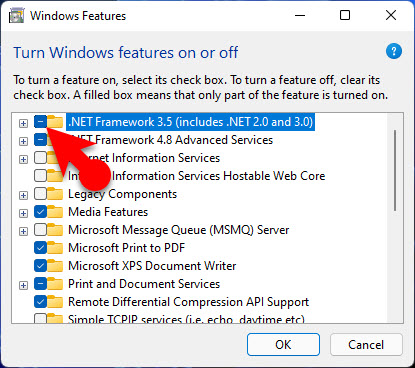Select the Microsoft Print to PDF row text
This screenshot has width=415, height=368.
tap(126, 248)
